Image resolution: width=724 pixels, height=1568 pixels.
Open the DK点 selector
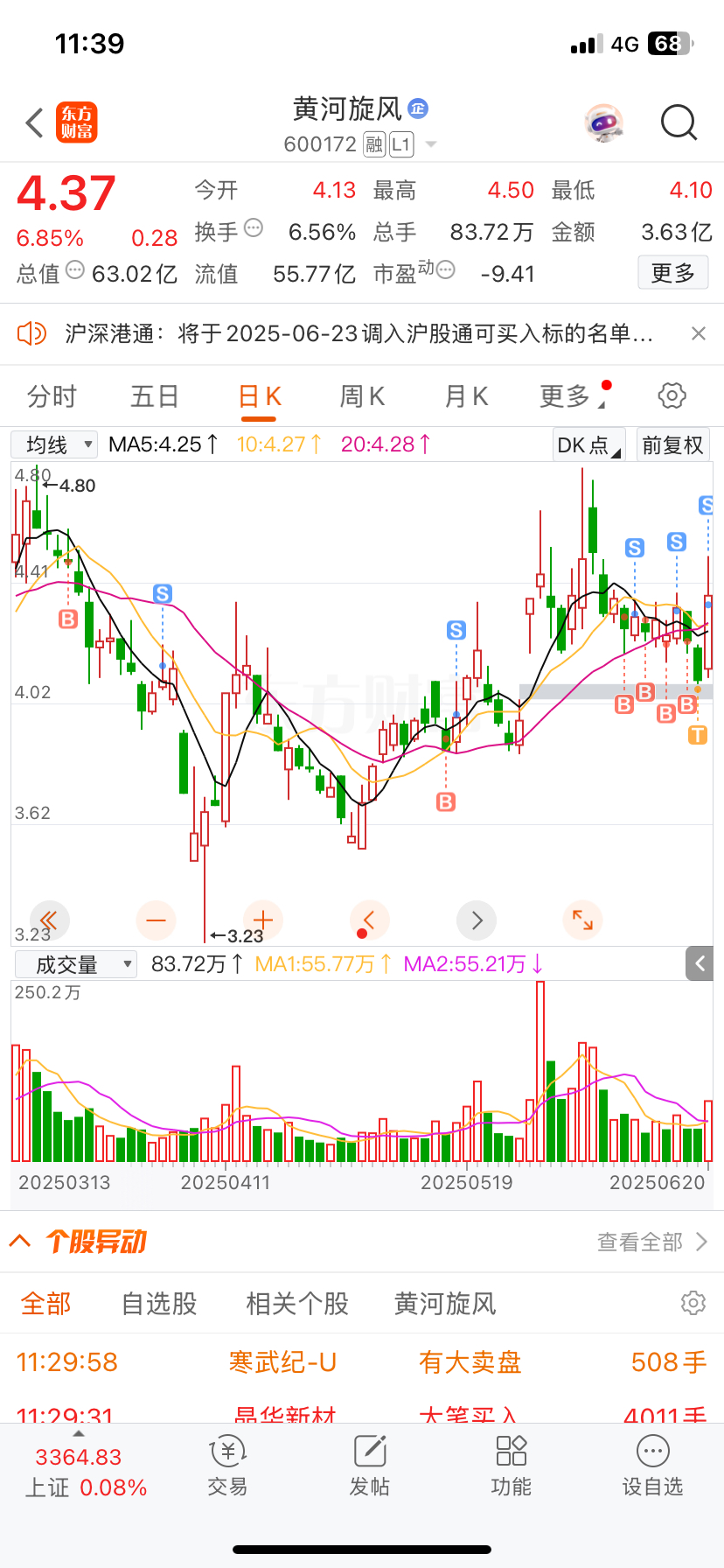[x=588, y=444]
